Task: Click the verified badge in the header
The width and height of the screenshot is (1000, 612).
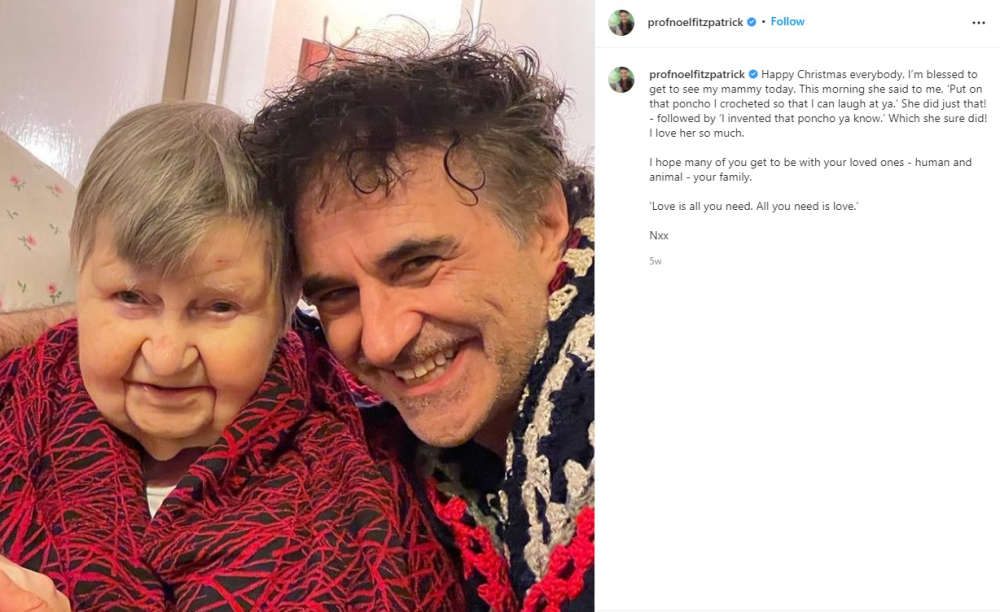Action: pyautogui.click(x=751, y=22)
